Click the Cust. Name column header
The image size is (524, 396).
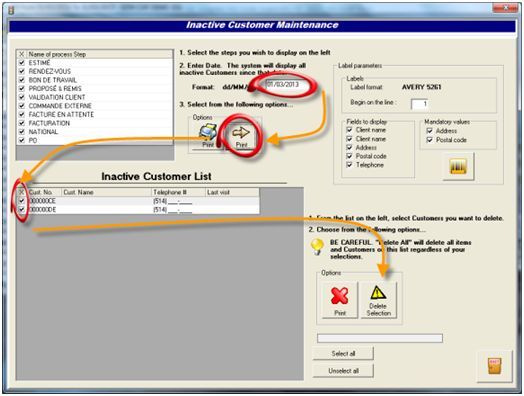[106, 192]
